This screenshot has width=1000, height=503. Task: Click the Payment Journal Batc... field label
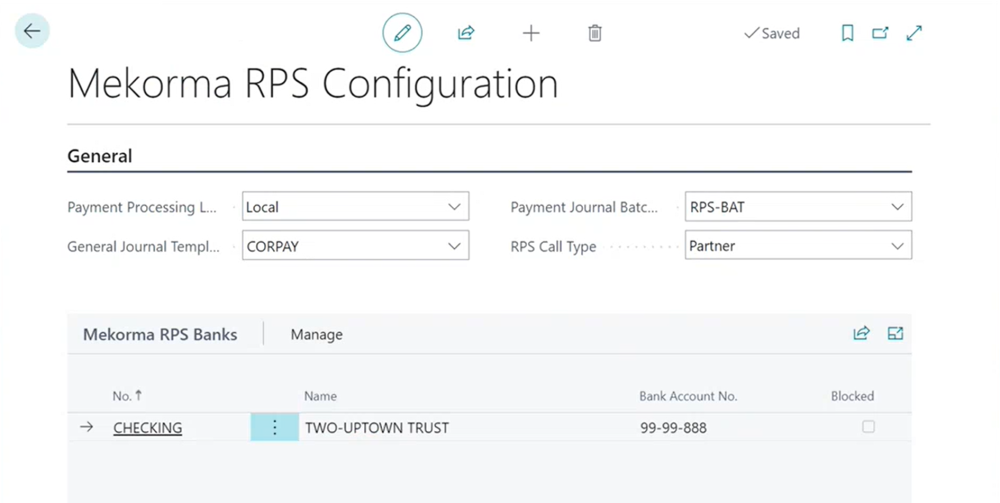[x=584, y=207]
